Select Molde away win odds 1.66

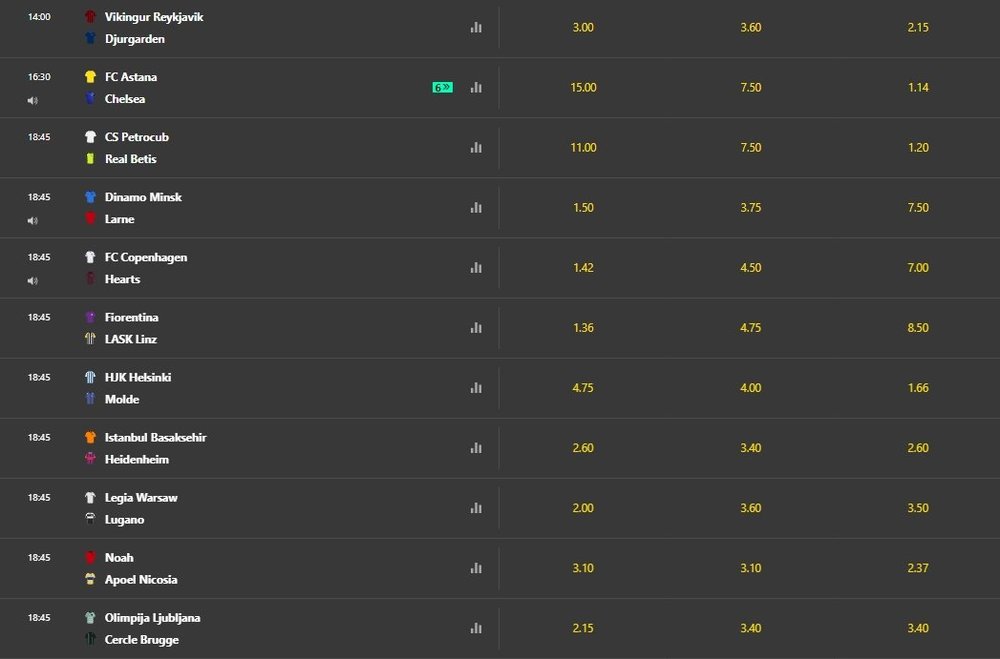tap(918, 388)
